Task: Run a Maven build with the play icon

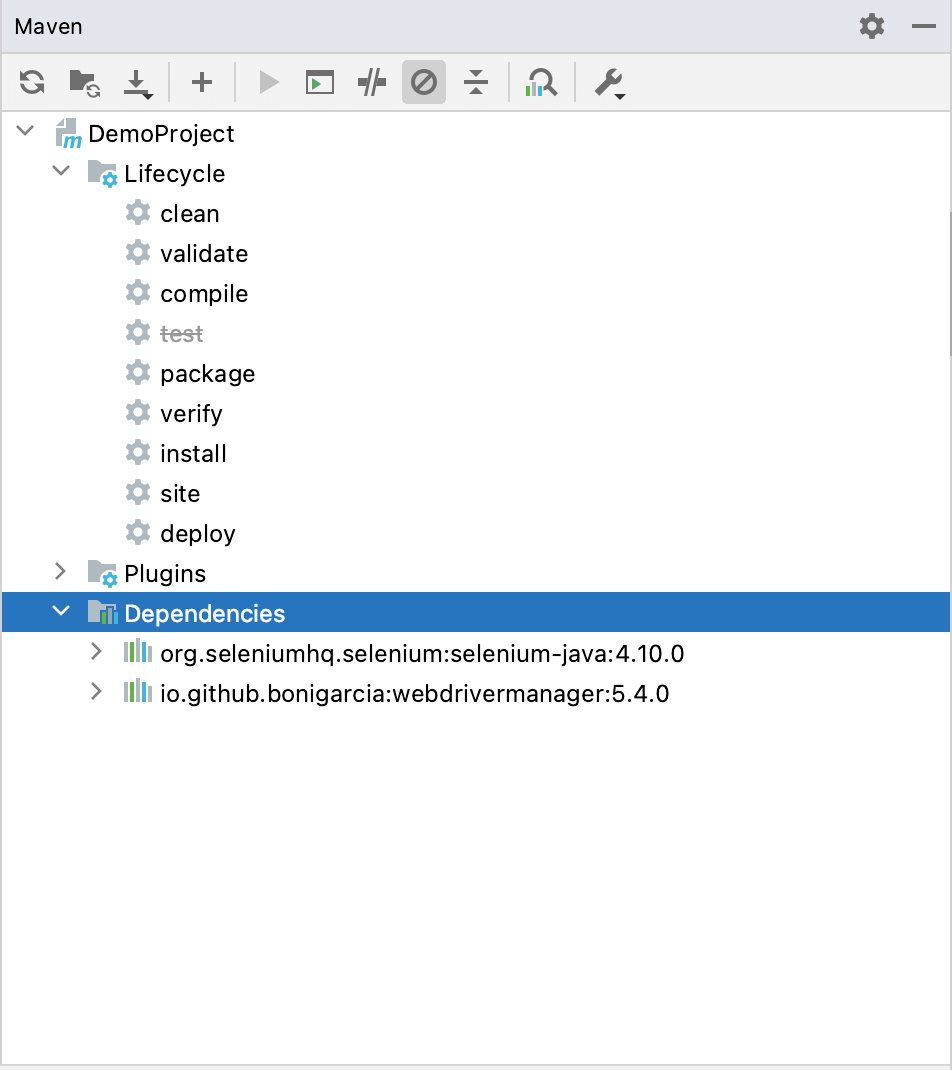Action: pyautogui.click(x=268, y=82)
